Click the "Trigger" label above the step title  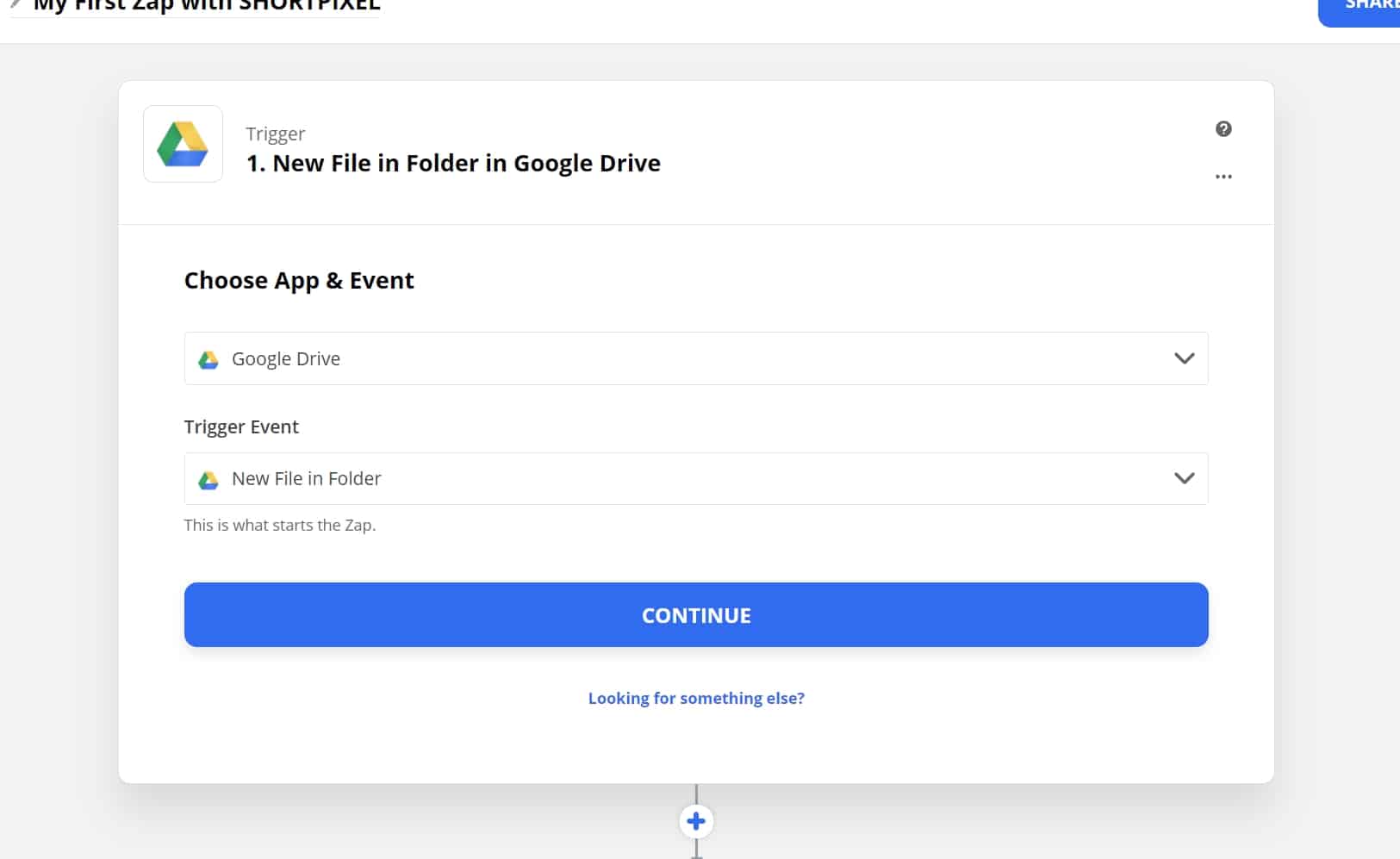[275, 134]
